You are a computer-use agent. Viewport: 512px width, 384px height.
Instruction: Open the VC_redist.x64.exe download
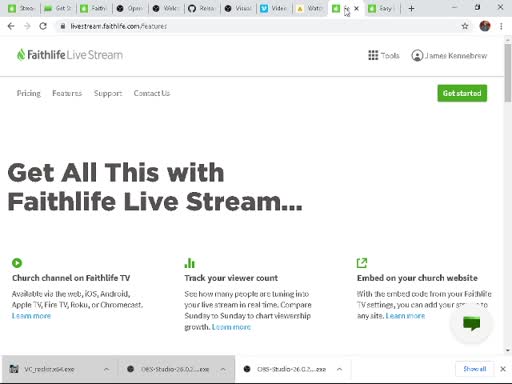(50, 369)
